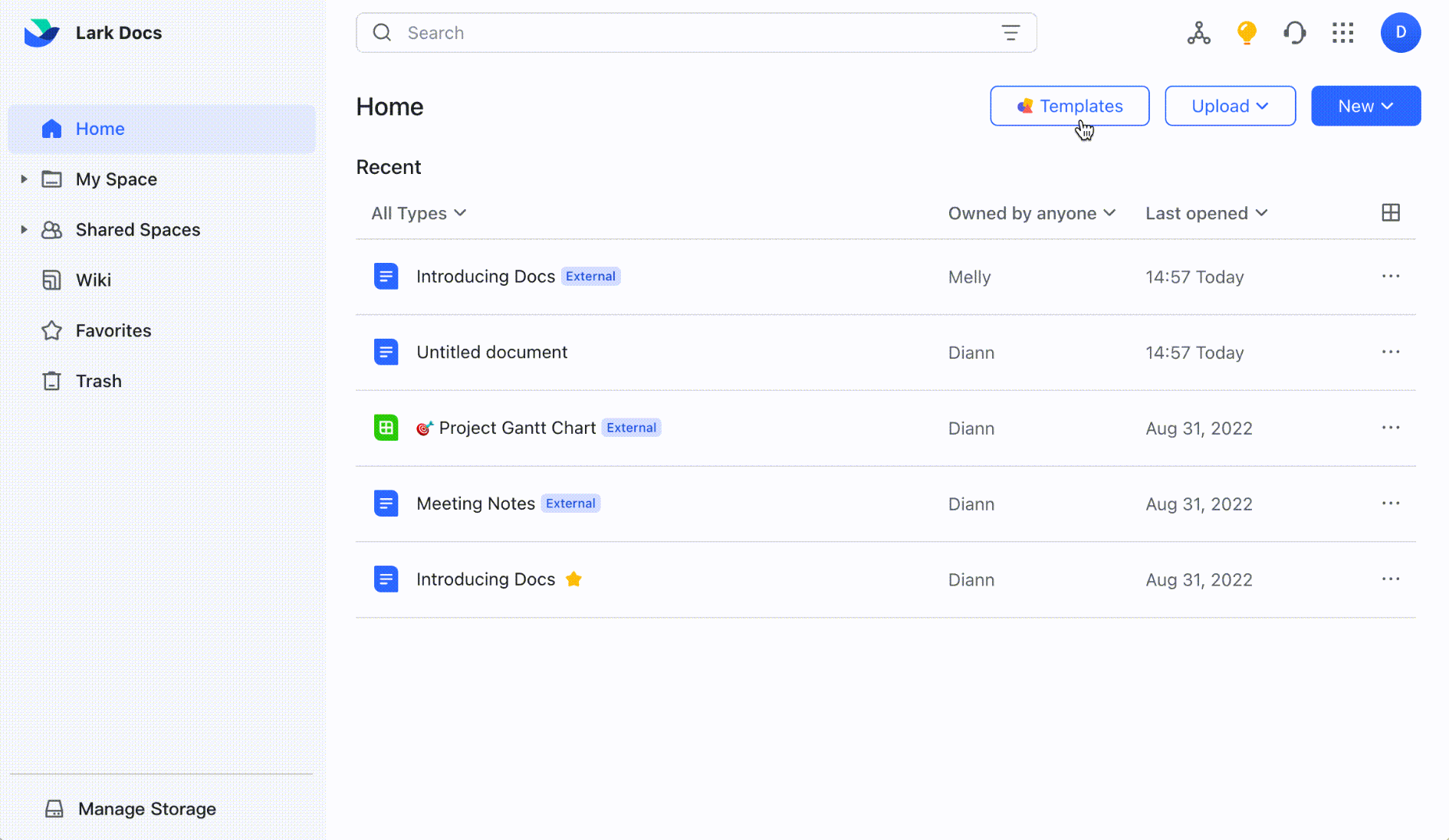1449x840 pixels.
Task: Click the headset support icon
Action: point(1295,33)
